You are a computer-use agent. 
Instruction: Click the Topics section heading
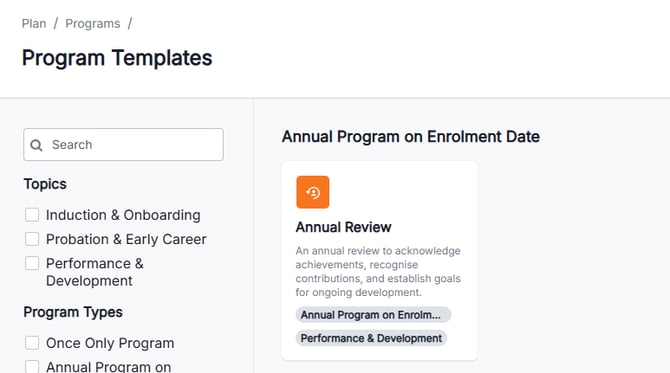click(45, 184)
